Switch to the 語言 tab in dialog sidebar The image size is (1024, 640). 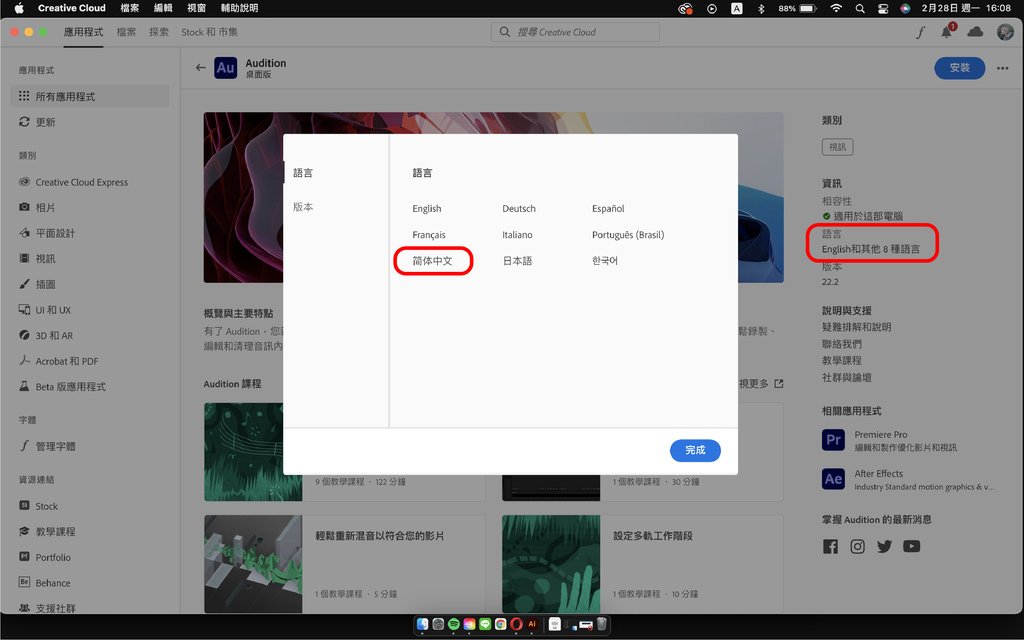pos(303,172)
